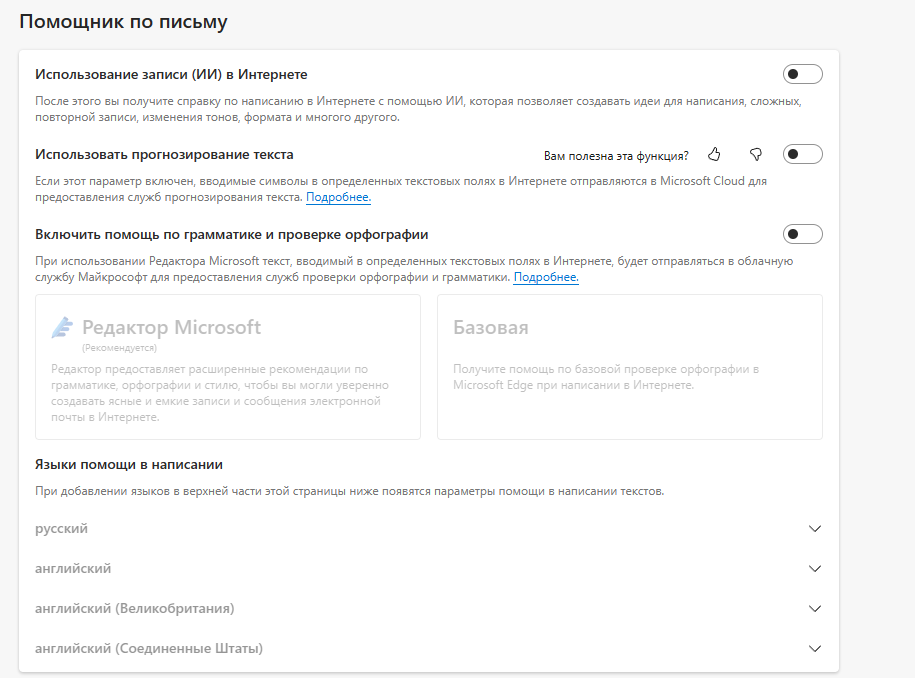This screenshot has width=915, height=678.
Task: Click the 'Вам полезна эта функция?' text
Action: pyautogui.click(x=616, y=155)
